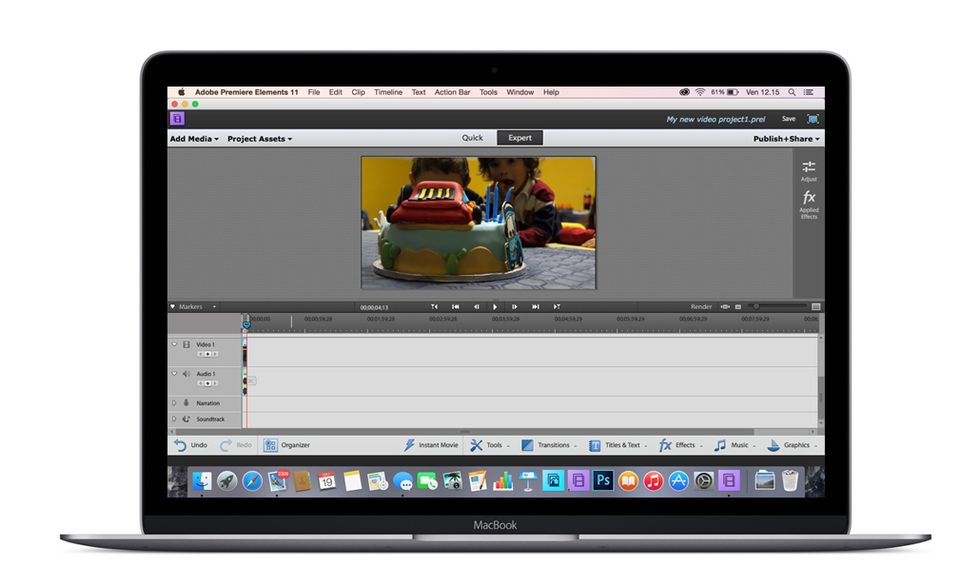Open the Graphics panel
This screenshot has height=585, width=980.
[x=791, y=445]
